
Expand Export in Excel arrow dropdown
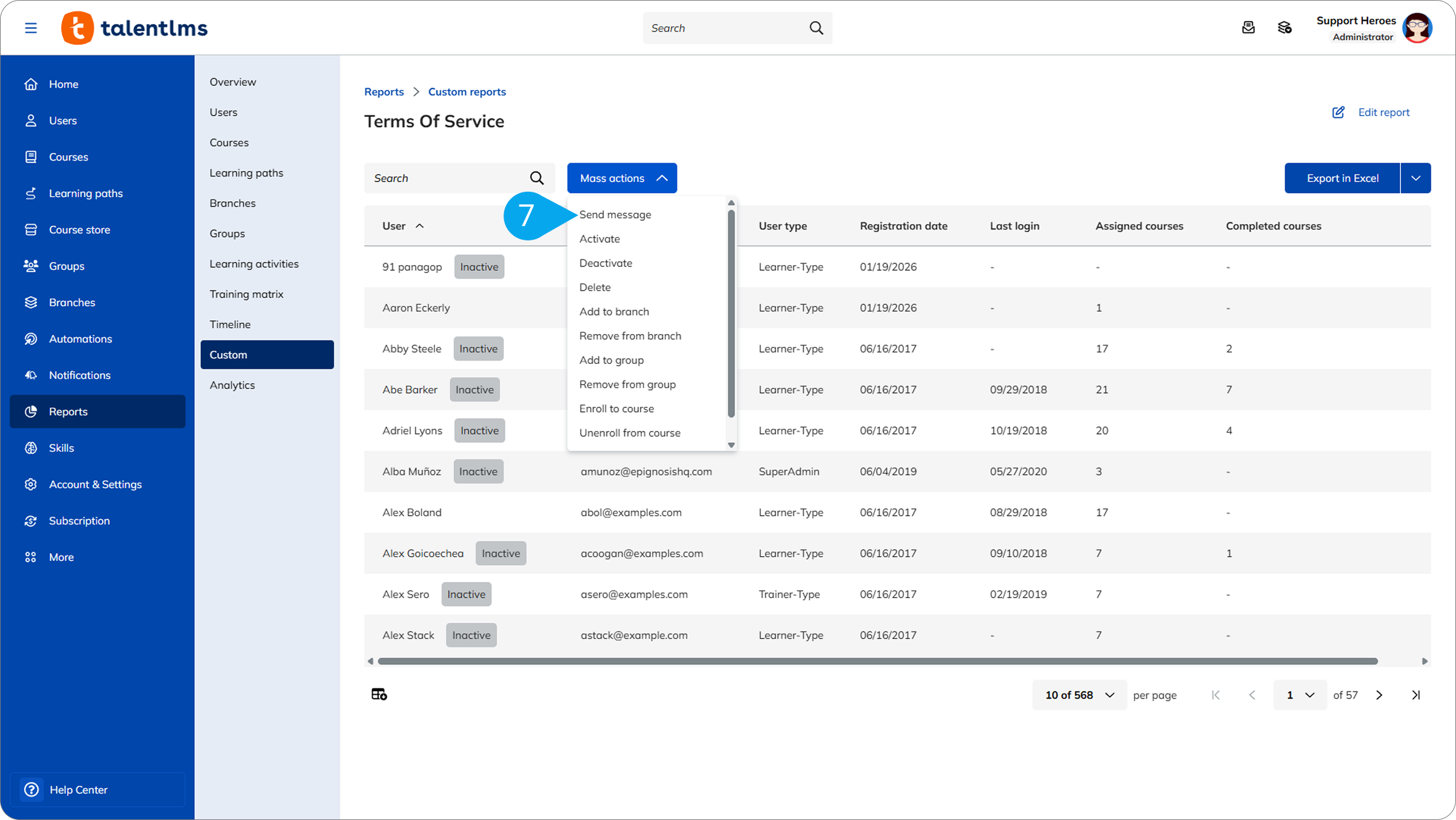1416,178
